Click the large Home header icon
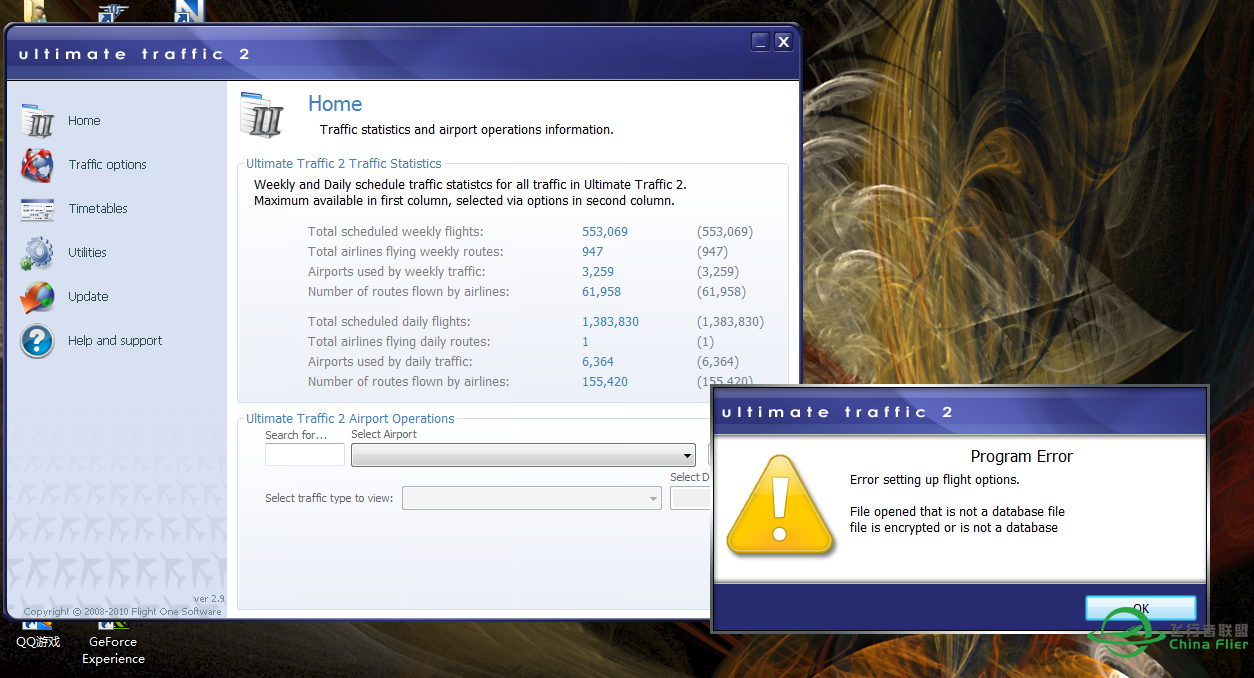The height and width of the screenshot is (678, 1254). click(263, 114)
